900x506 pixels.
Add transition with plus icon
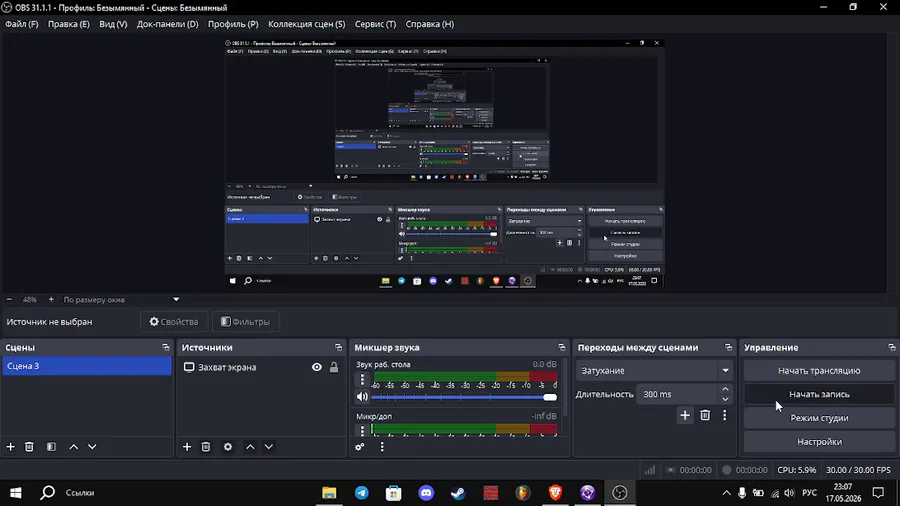(685, 415)
